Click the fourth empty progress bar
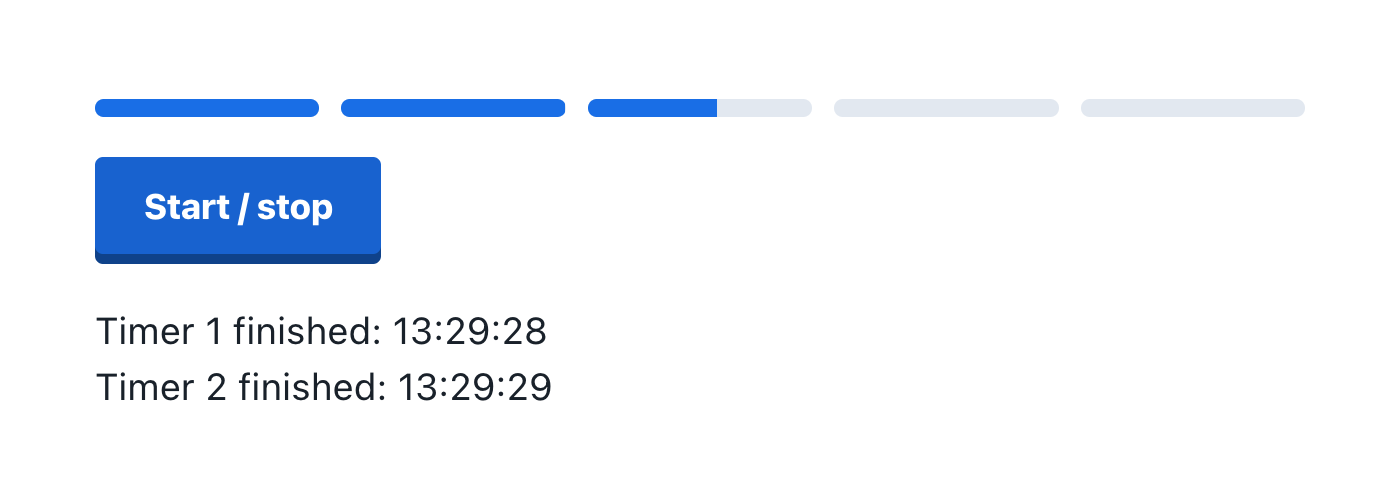 (x=946, y=108)
